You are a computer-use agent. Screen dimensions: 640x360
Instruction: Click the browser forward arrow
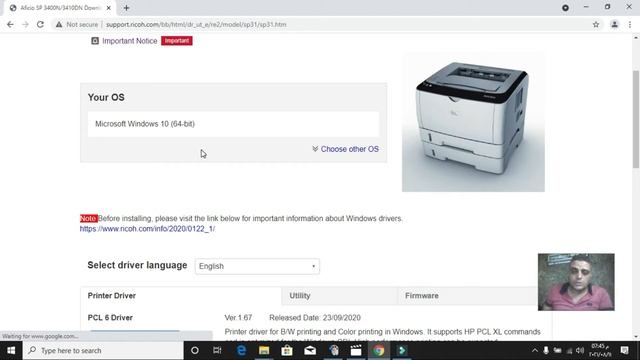(25, 24)
